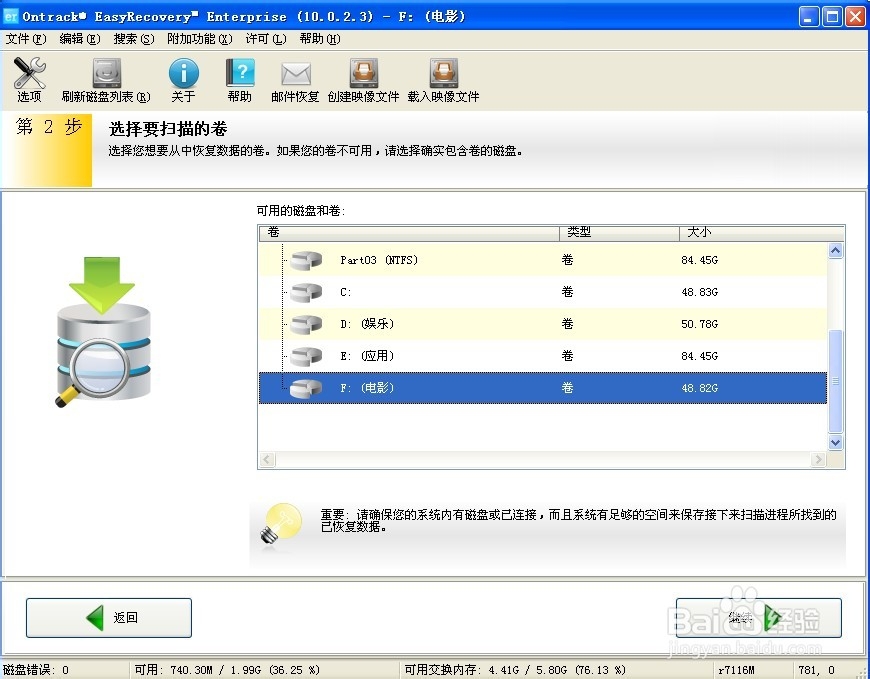Image resolution: width=870 pixels, height=679 pixels.
Task: Click the 50.78G size value
Action: click(700, 325)
